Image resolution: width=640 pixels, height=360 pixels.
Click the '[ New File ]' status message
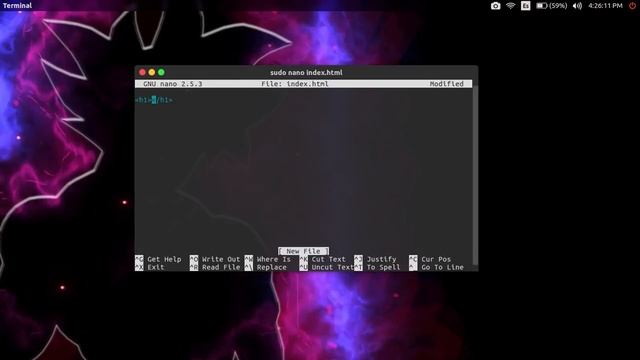point(303,251)
